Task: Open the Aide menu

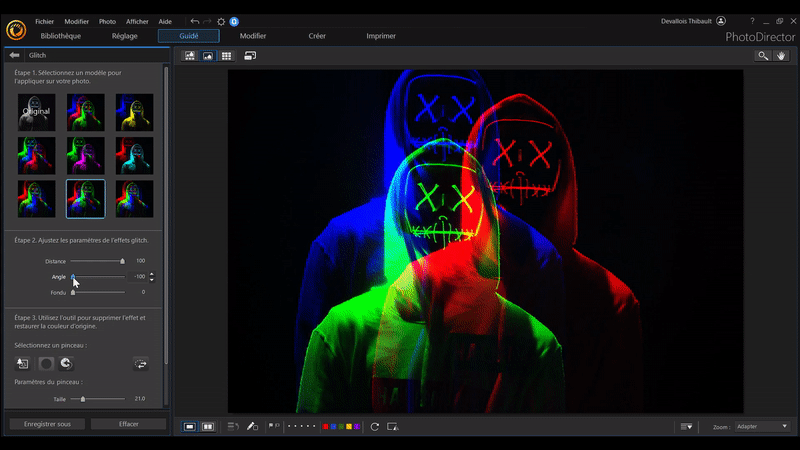Action: 165,21
